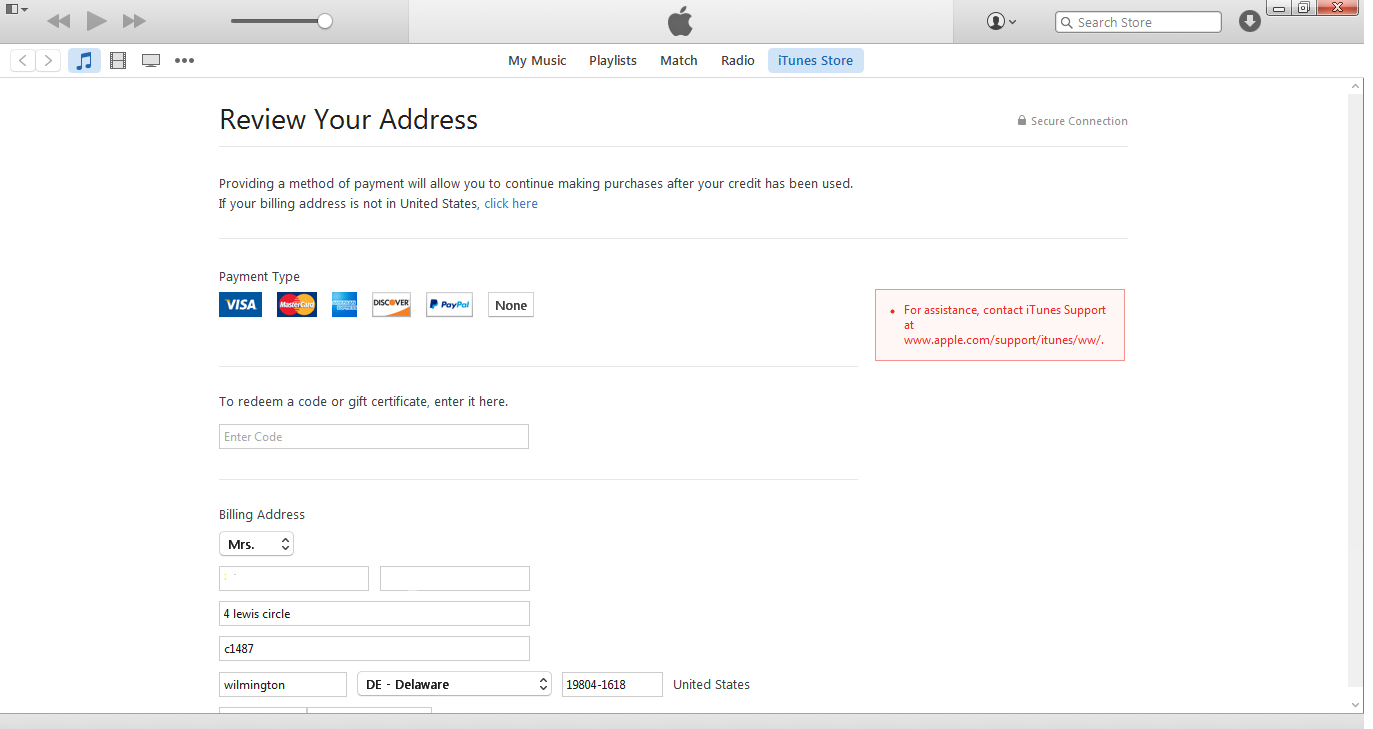Click the address line field 'c1487'
This screenshot has height=729, width=1373.
click(374, 649)
